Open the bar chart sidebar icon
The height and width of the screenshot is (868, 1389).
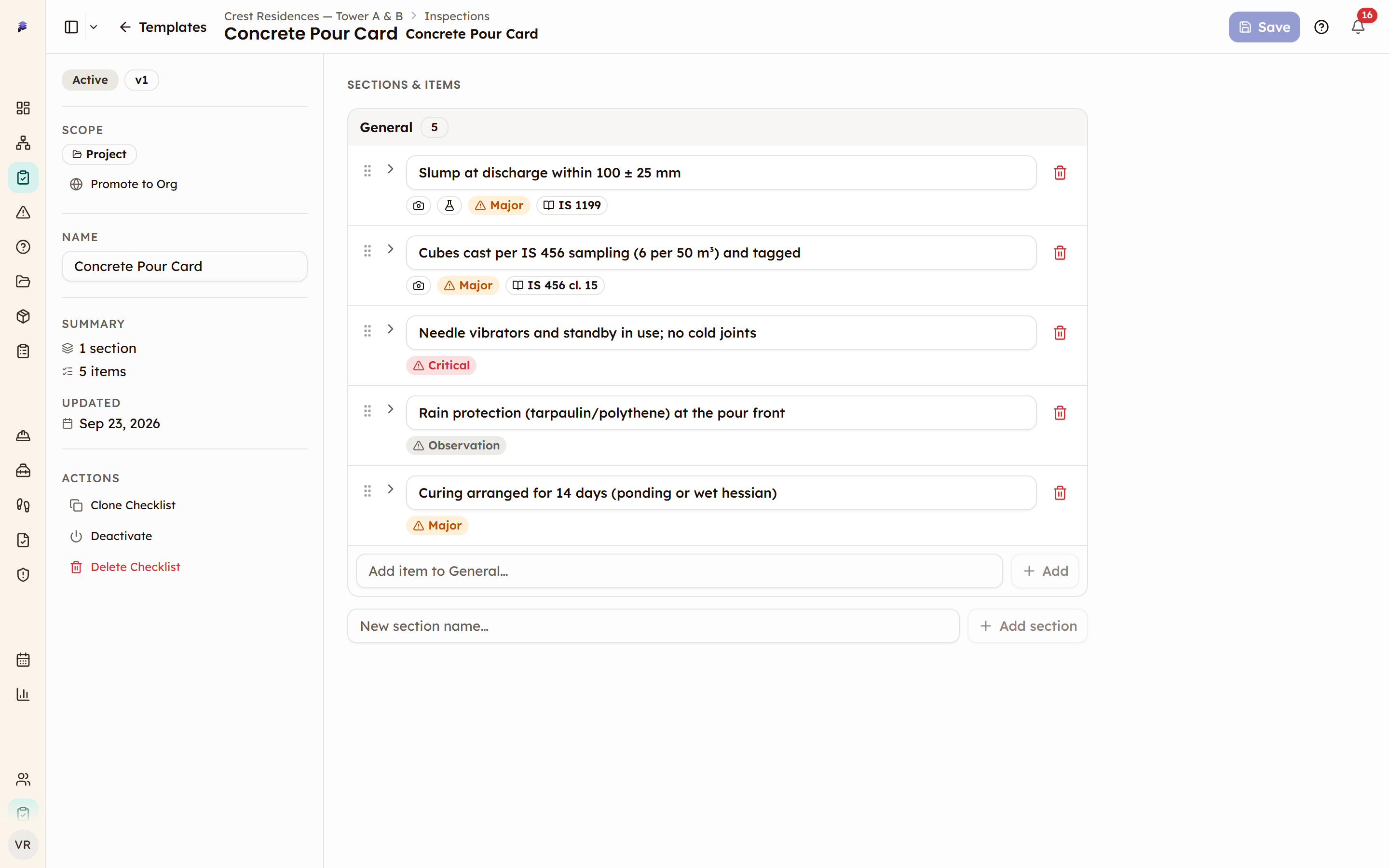[x=23, y=694]
